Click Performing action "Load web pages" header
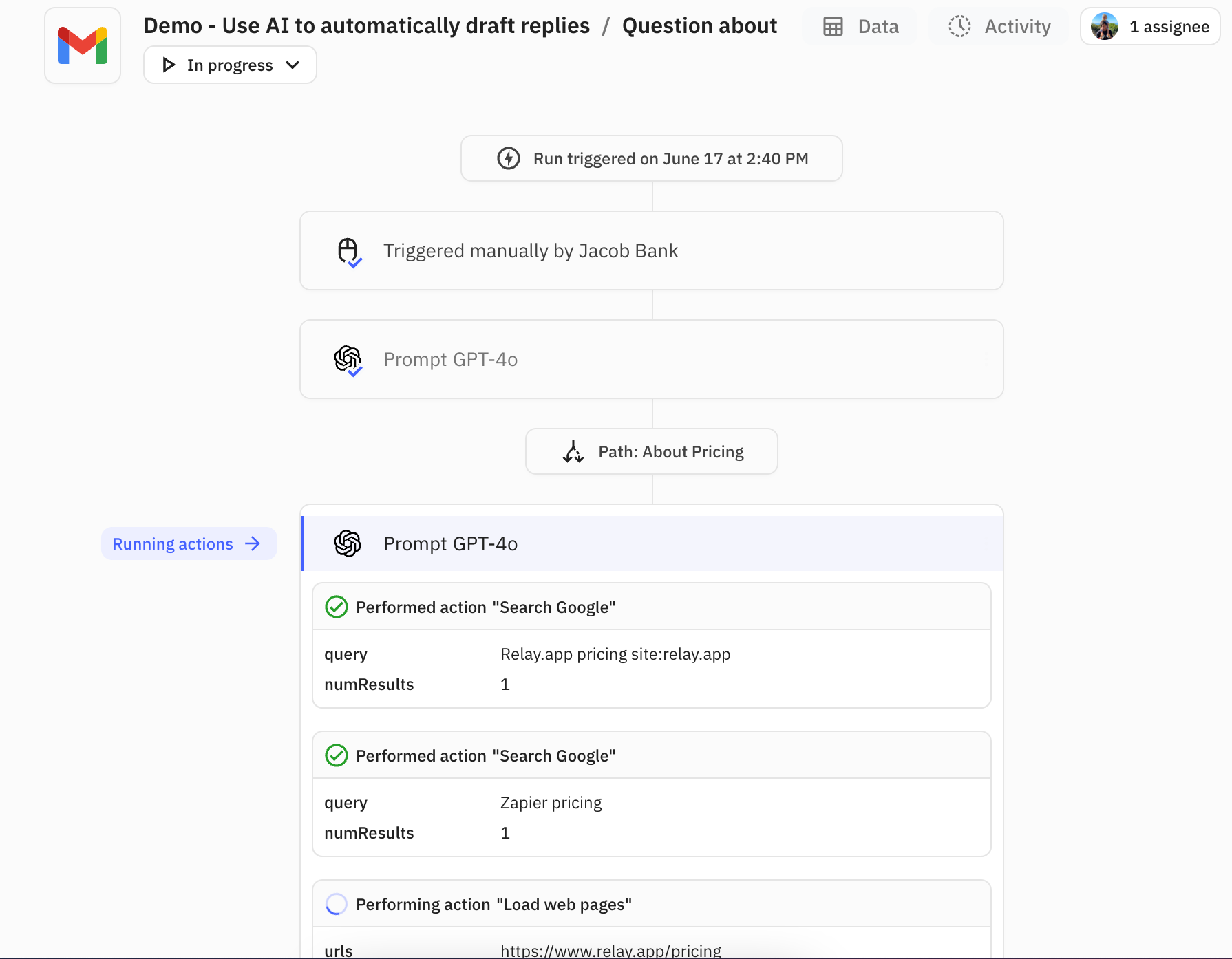This screenshot has height=959, width=1232. click(x=652, y=904)
